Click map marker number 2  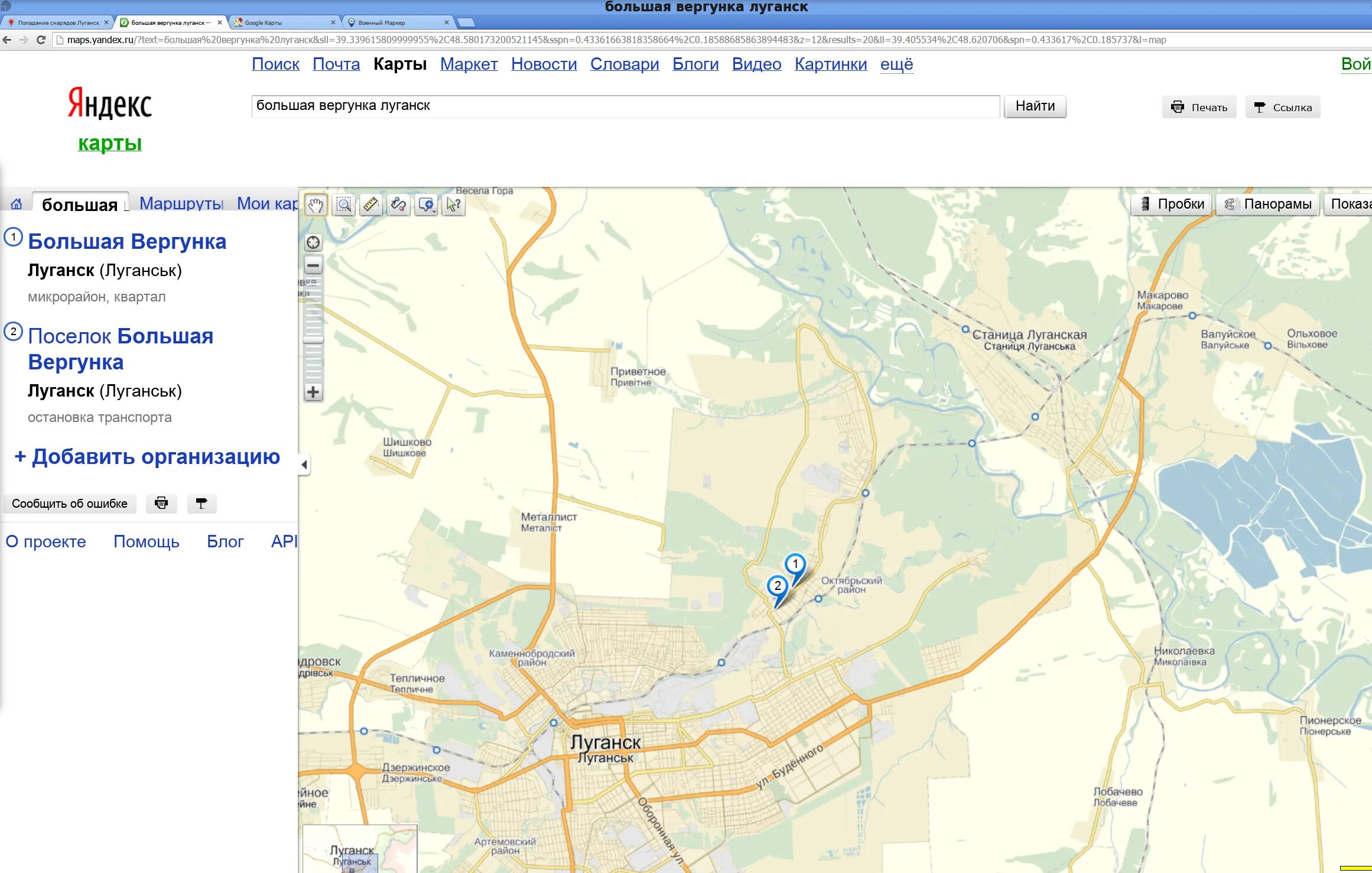click(x=778, y=586)
